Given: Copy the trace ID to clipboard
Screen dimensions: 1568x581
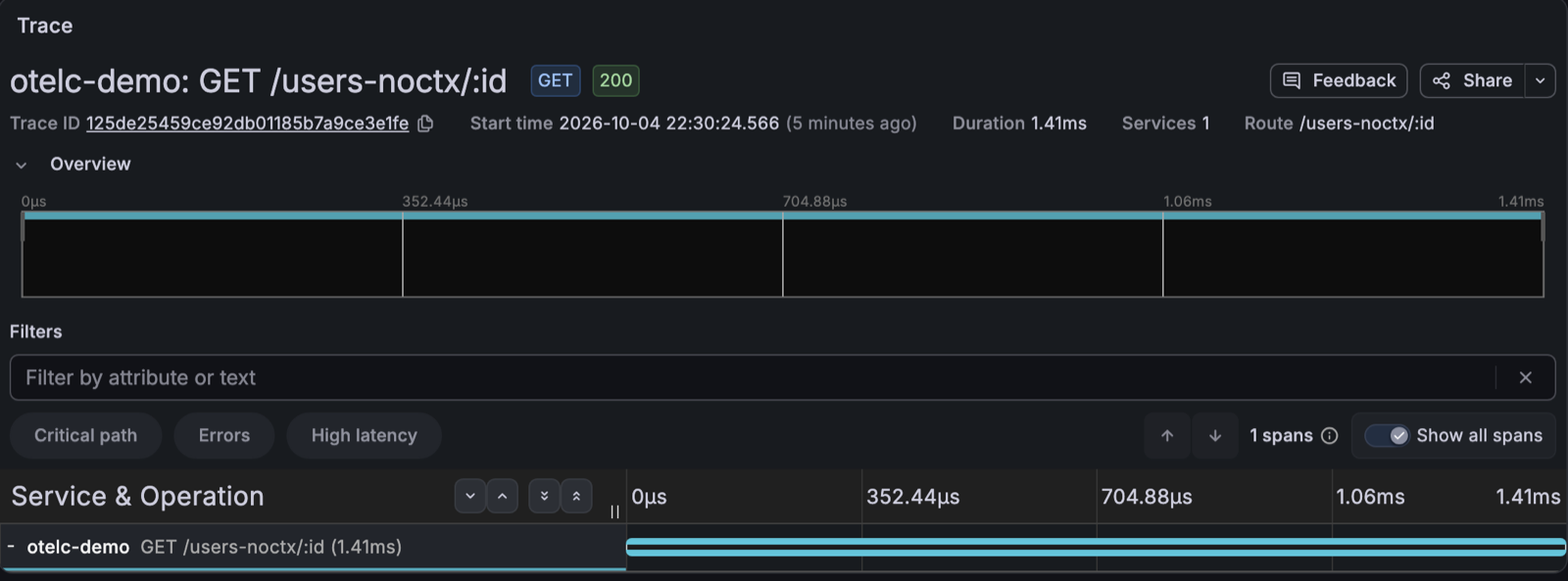Looking at the screenshot, I should click(425, 123).
